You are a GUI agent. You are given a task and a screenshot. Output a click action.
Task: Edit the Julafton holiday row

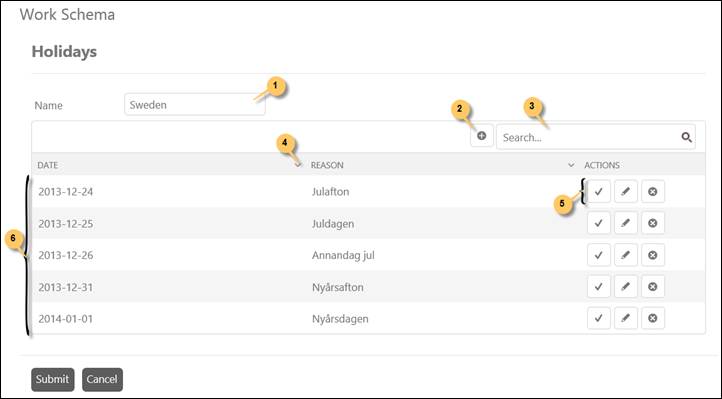(625, 191)
